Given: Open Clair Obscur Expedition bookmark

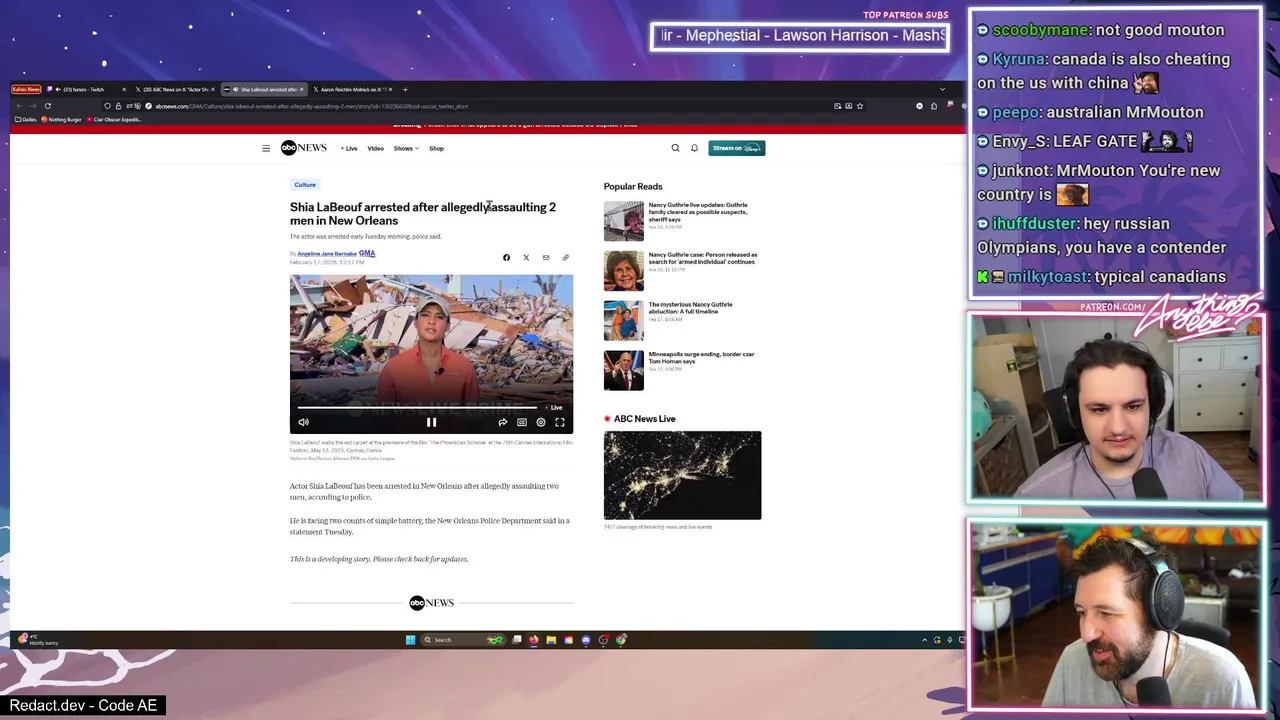Looking at the screenshot, I should click(114, 119).
